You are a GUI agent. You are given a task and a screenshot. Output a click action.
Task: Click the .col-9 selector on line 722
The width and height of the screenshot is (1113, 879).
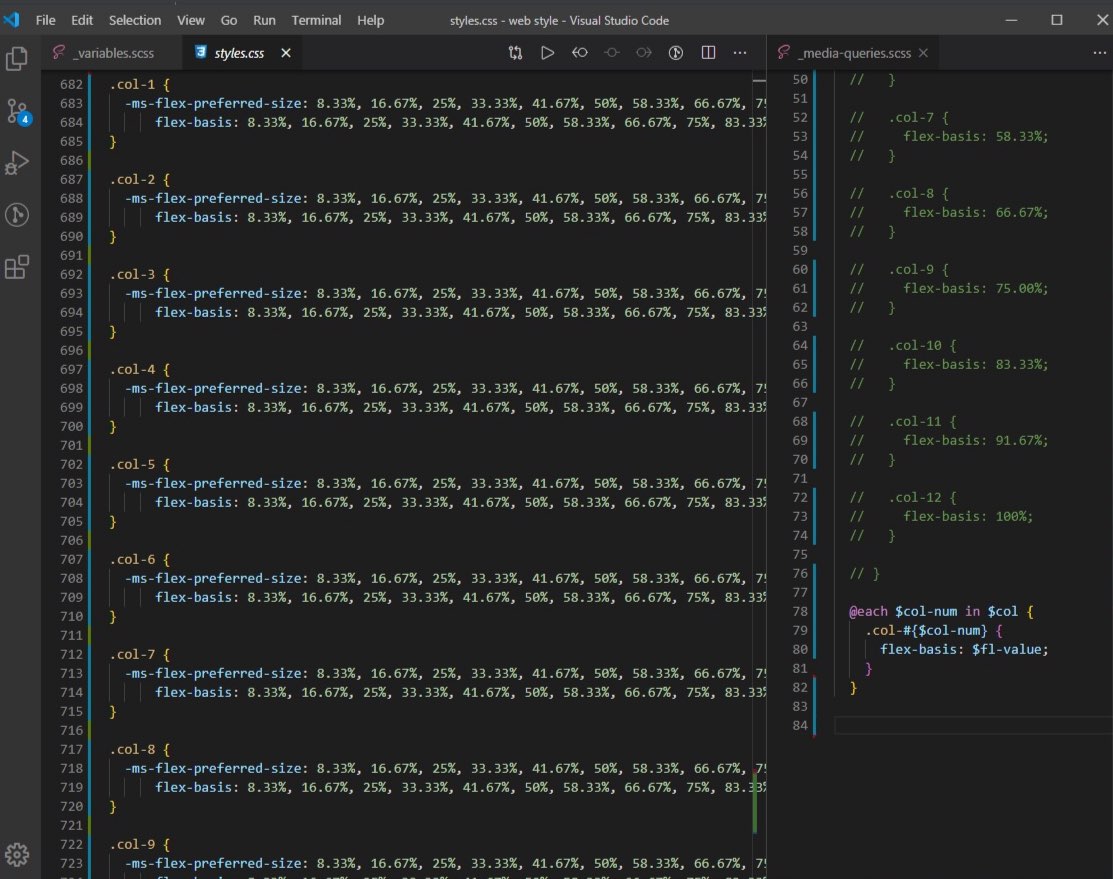pyautogui.click(x=132, y=844)
